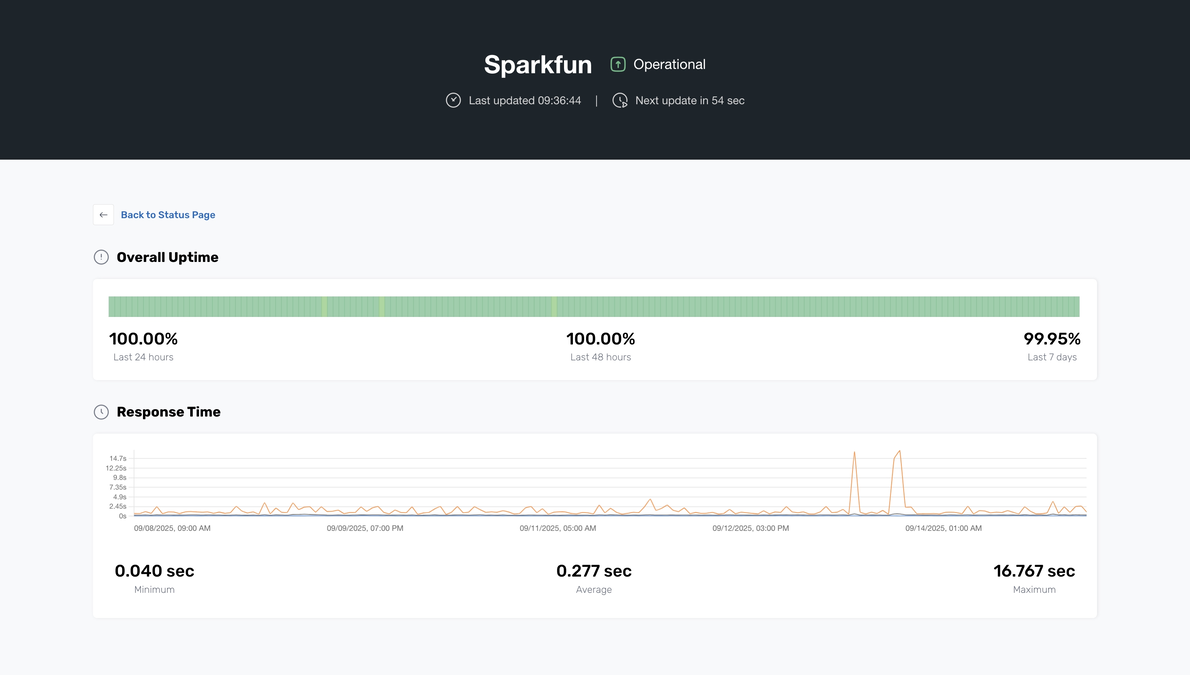Image resolution: width=1190 pixels, height=675 pixels.
Task: Click the info icon beside Overall Uptime
Action: point(101,256)
